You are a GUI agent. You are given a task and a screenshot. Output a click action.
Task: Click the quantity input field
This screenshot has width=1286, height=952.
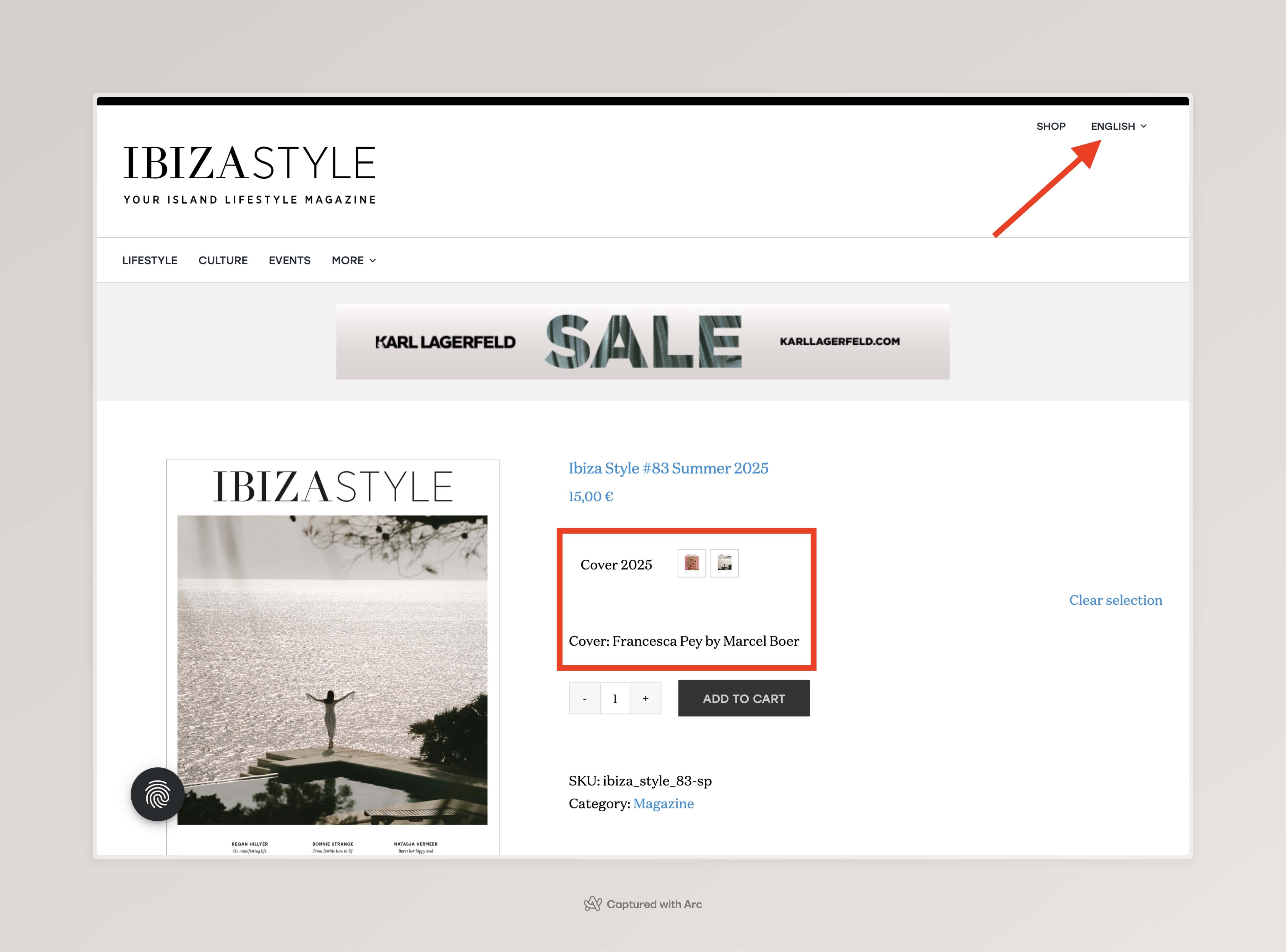coord(615,698)
